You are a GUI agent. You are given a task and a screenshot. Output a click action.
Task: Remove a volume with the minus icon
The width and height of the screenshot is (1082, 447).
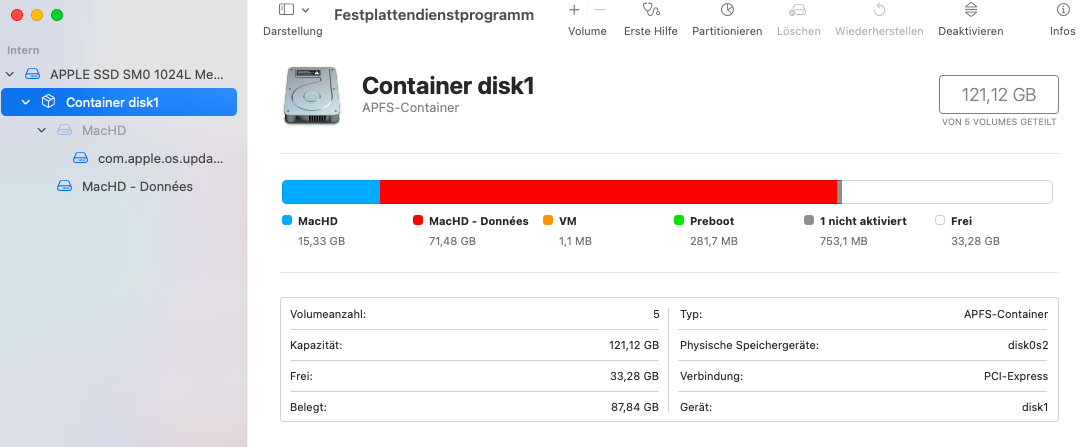pyautogui.click(x=600, y=10)
